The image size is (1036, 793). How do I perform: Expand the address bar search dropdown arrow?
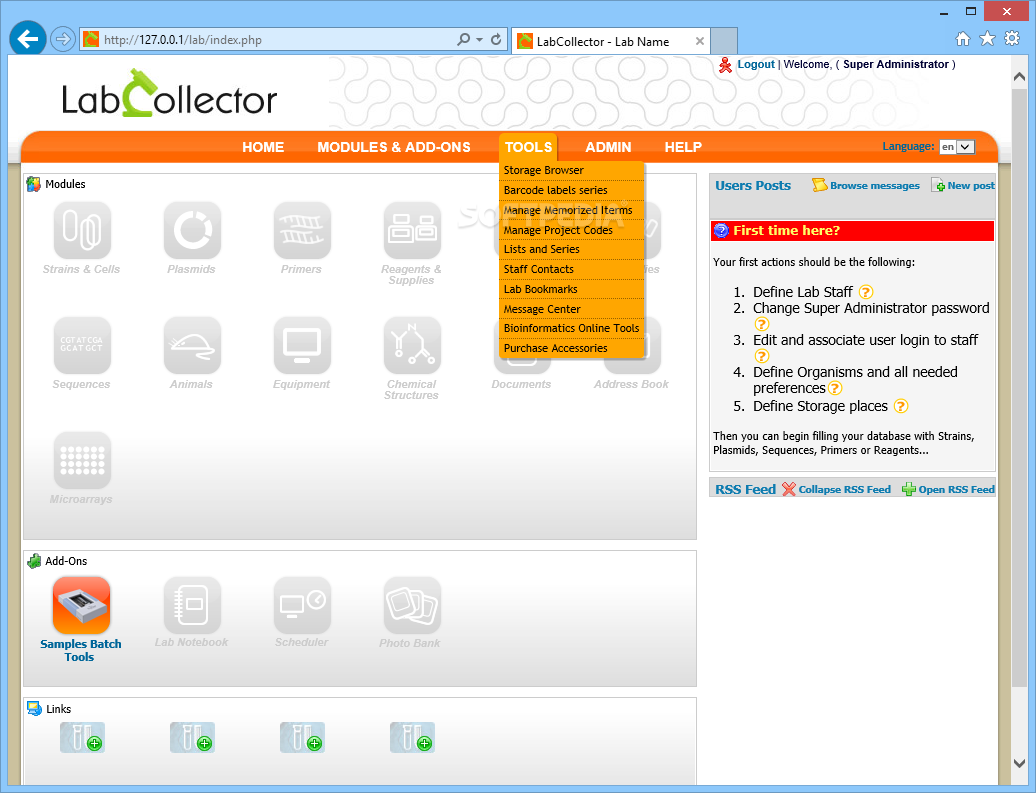click(x=480, y=40)
